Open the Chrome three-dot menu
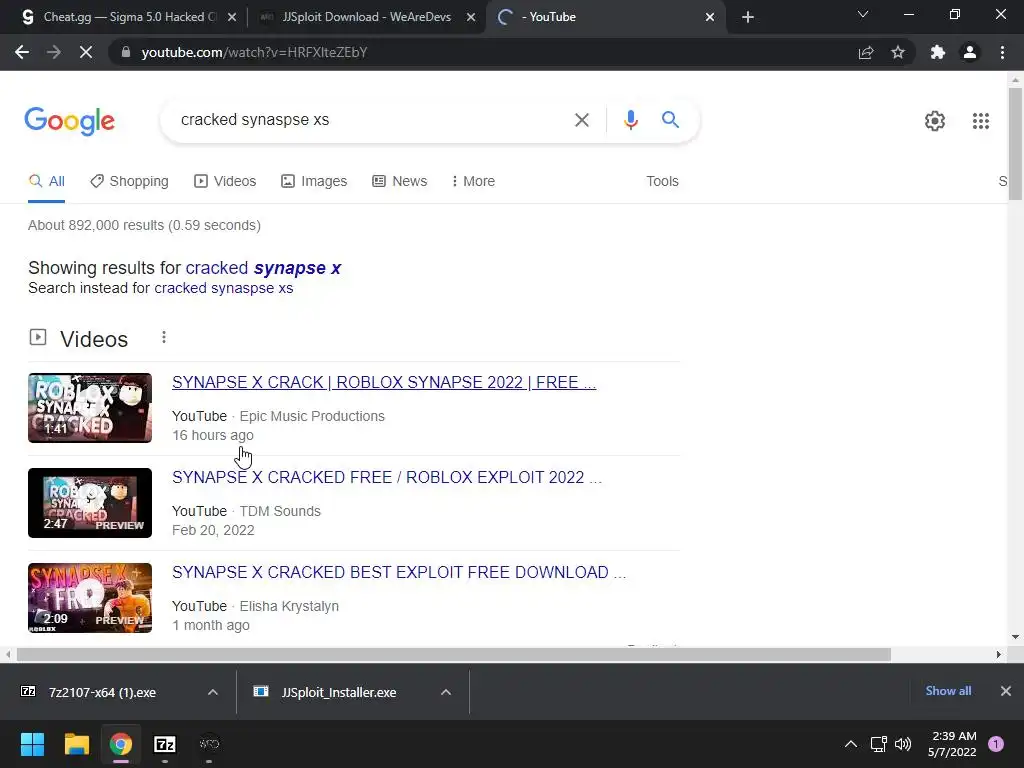Viewport: 1024px width, 768px height. click(1002, 52)
